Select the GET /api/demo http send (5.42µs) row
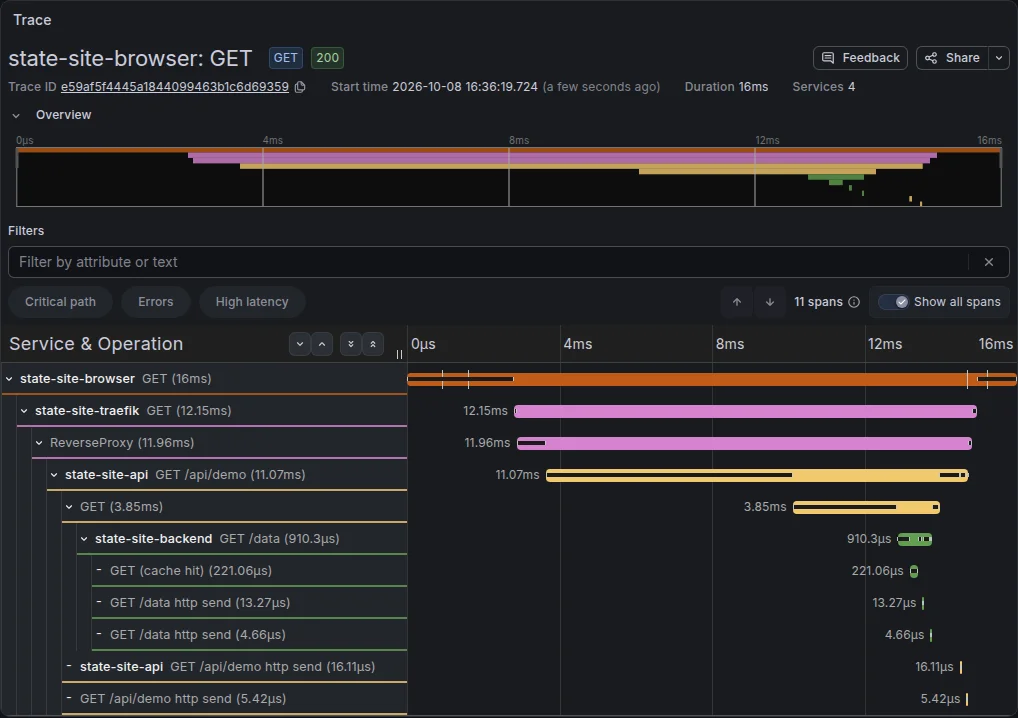 [x=234, y=699]
